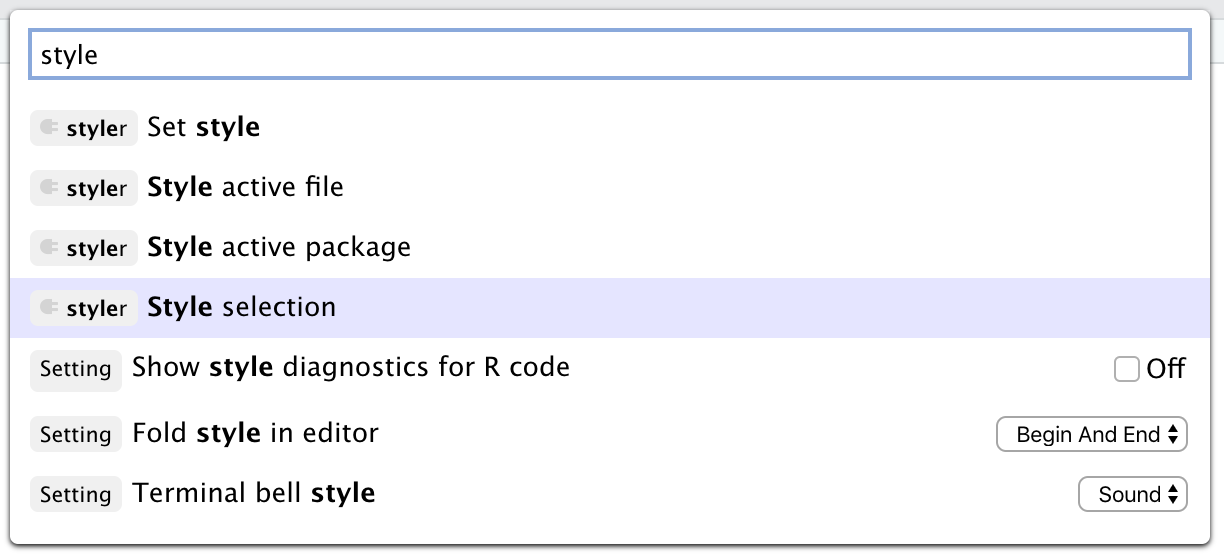Click the Setting badge next to Fold style
Screen dimensions: 1224x558
pyautogui.click(x=75, y=435)
